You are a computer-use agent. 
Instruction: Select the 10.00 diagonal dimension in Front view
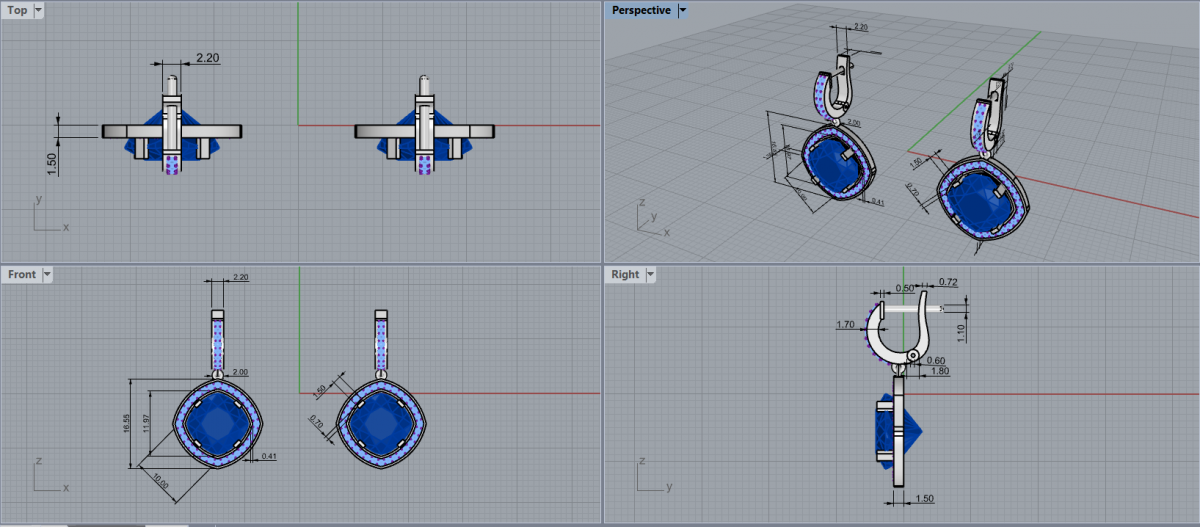160,483
